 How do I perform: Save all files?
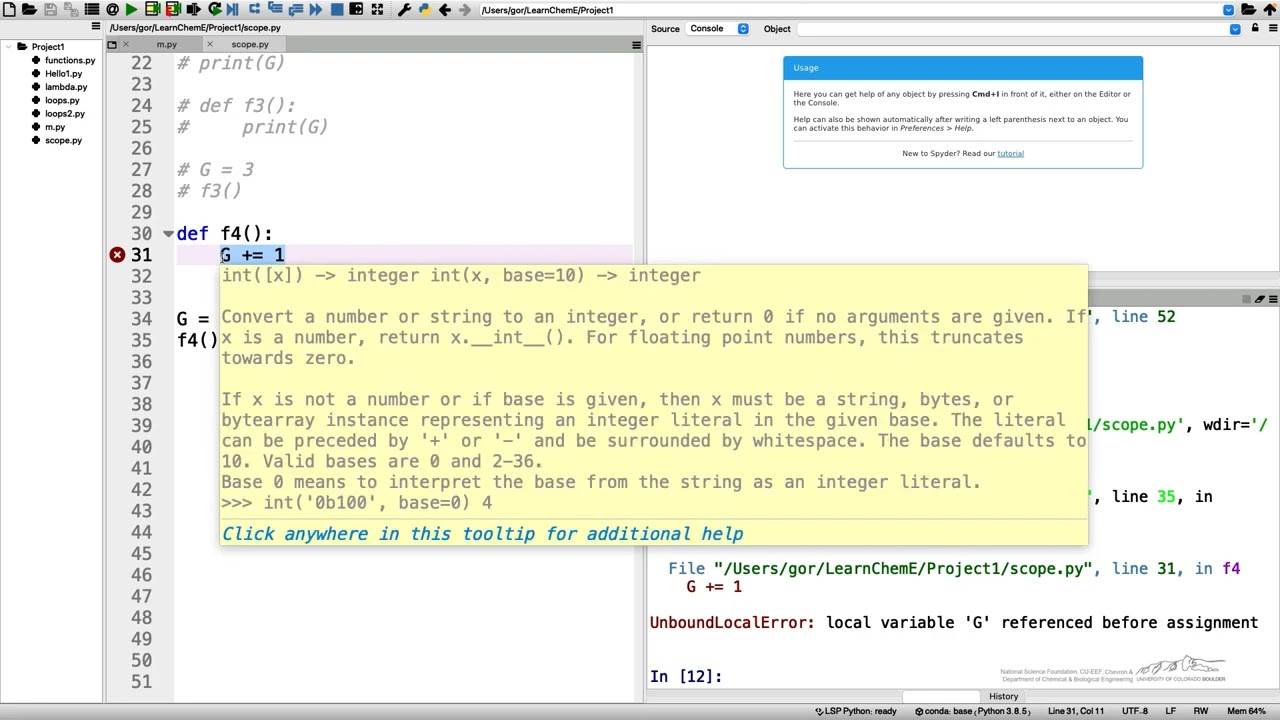tap(71, 10)
